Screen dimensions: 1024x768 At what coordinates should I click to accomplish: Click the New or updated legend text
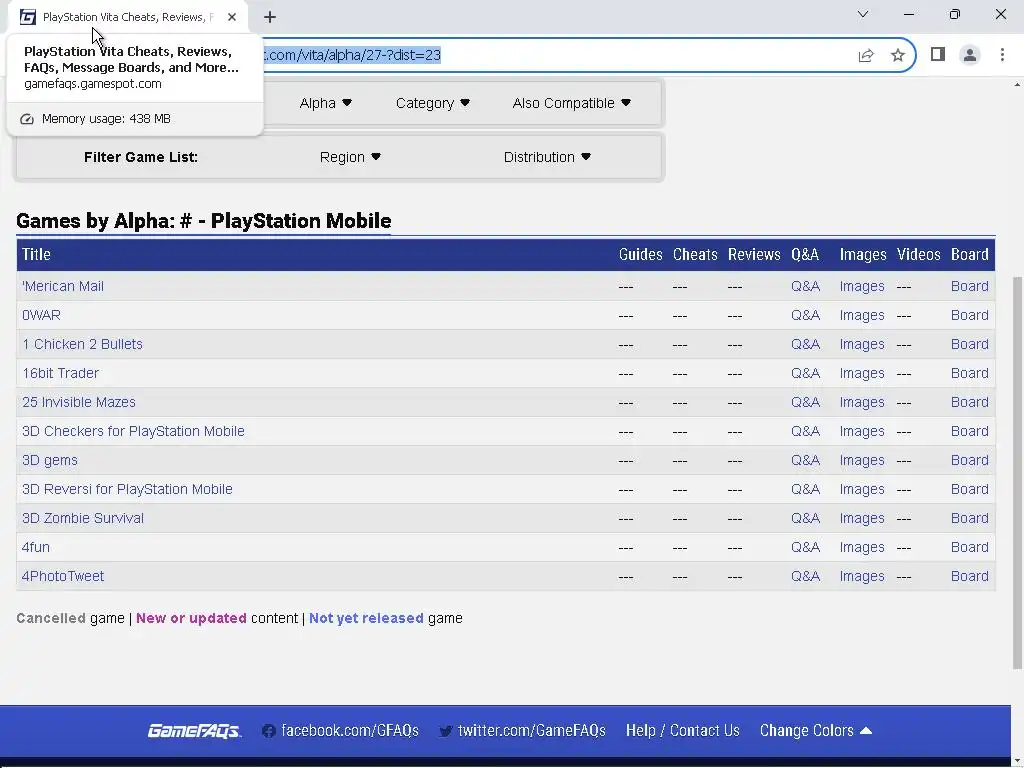coord(191,618)
